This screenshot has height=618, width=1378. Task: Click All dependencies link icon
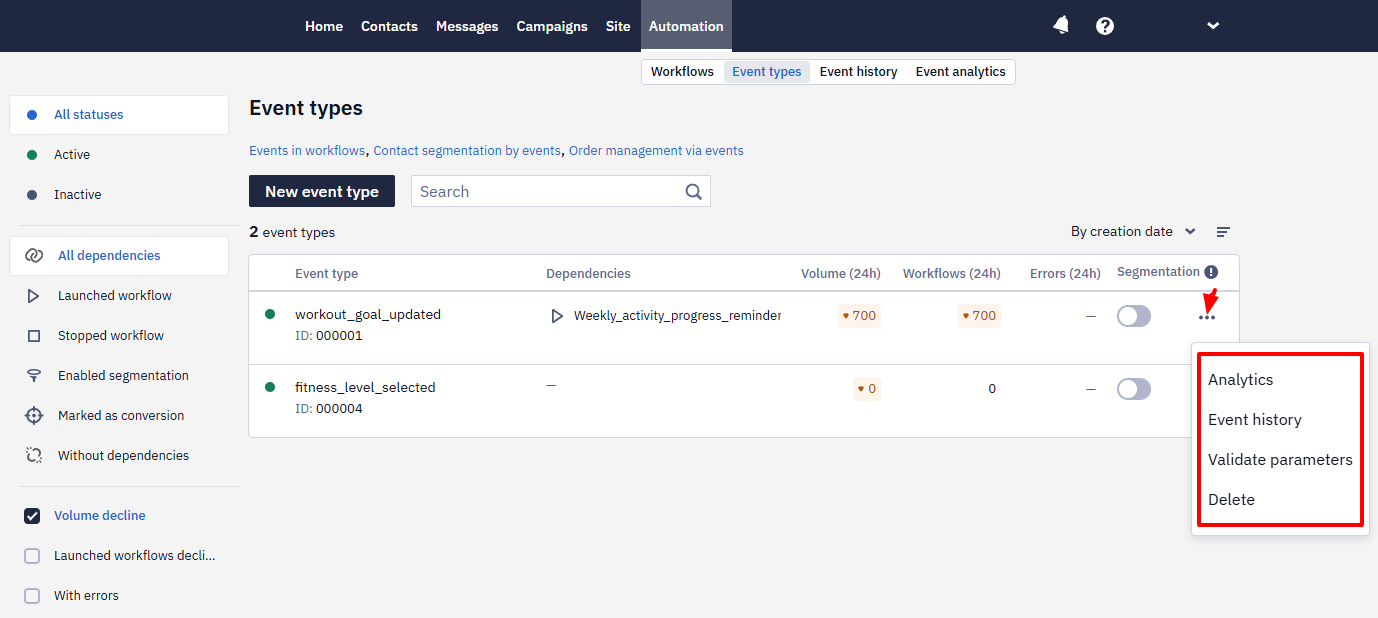[x=34, y=256]
